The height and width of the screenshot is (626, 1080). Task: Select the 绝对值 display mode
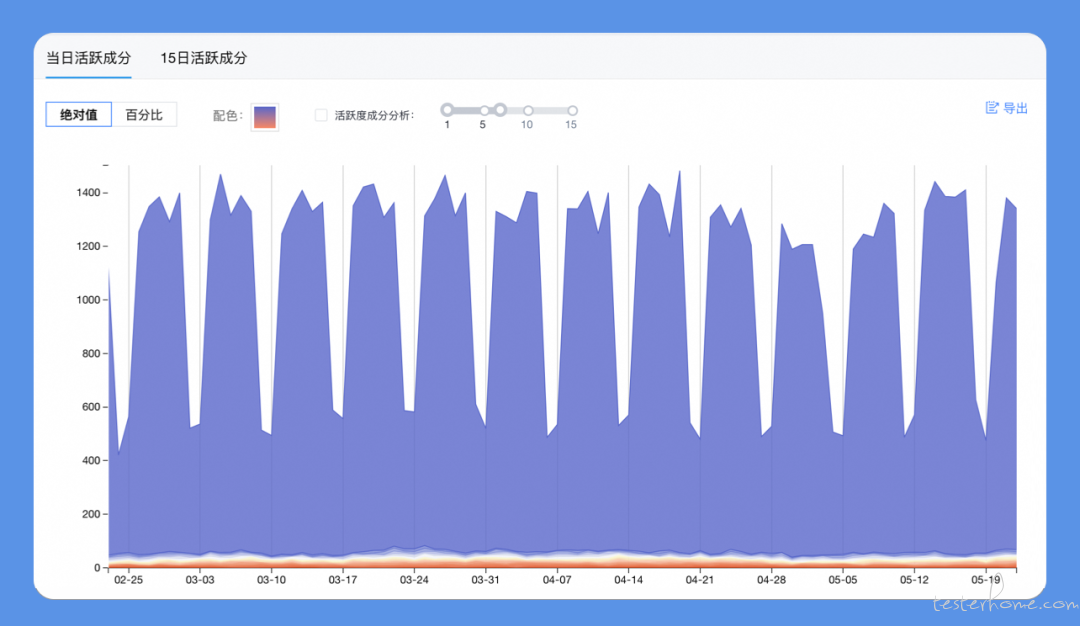[x=79, y=114]
